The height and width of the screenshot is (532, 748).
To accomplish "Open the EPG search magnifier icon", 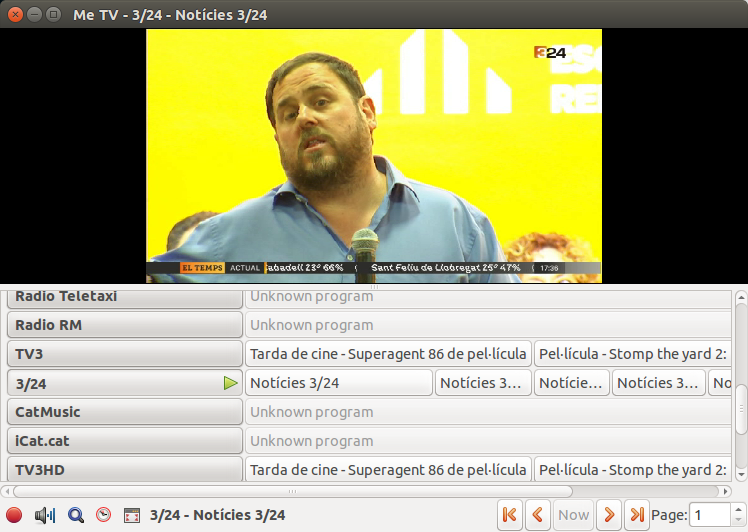I will click(x=75, y=515).
